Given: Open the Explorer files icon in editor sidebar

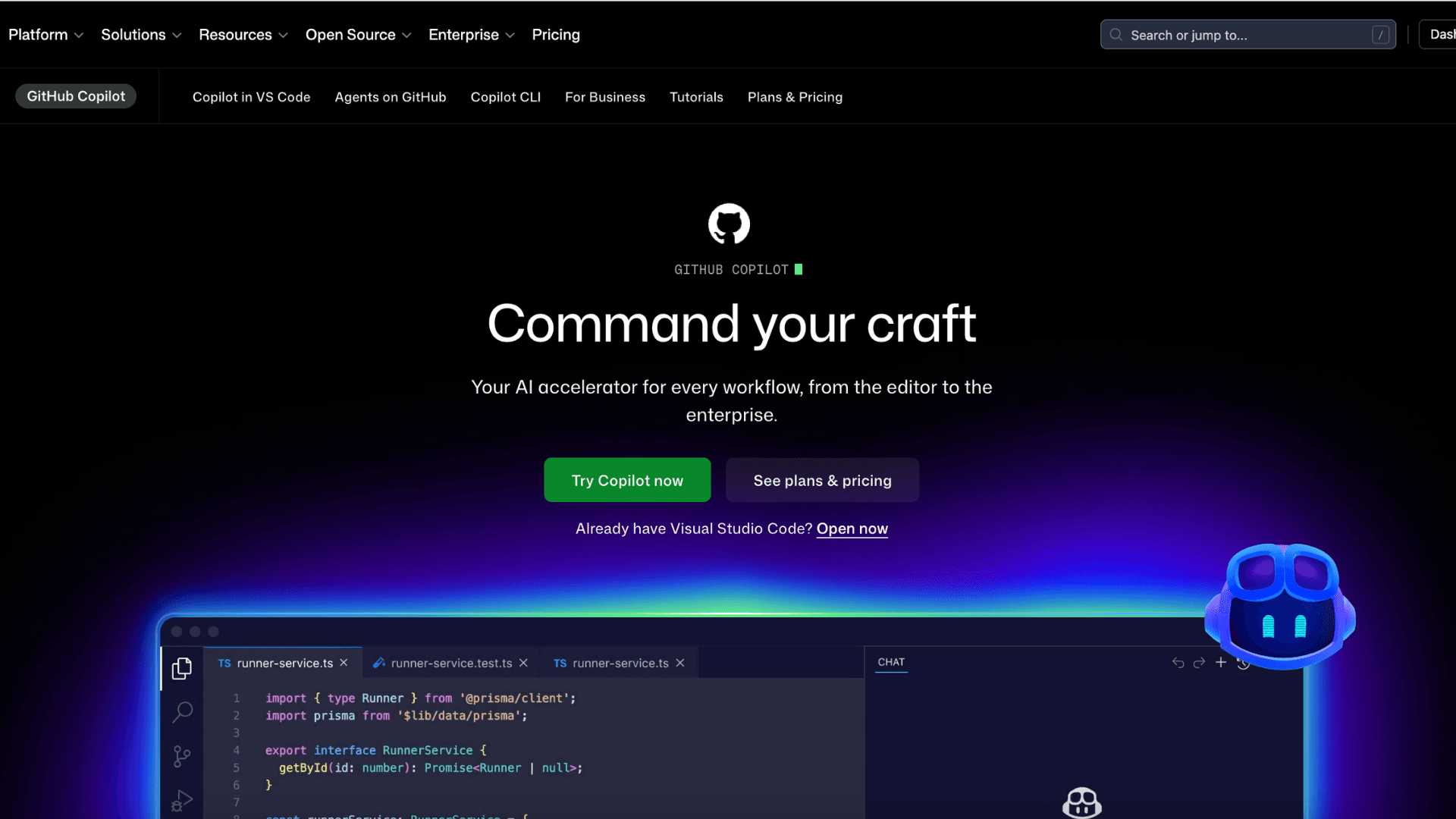Looking at the screenshot, I should coord(182,668).
